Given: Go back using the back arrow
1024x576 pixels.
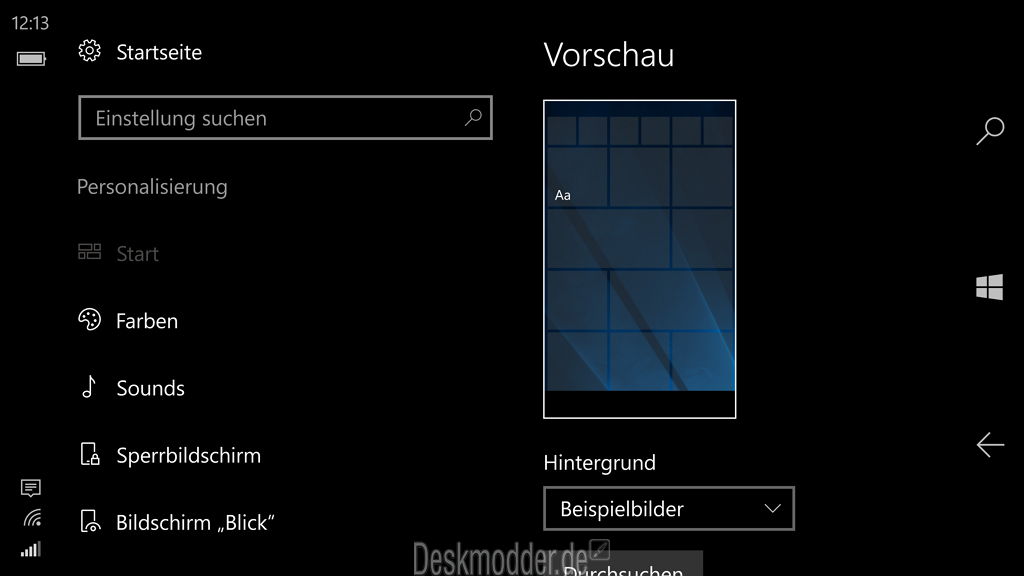Looking at the screenshot, I should [989, 445].
